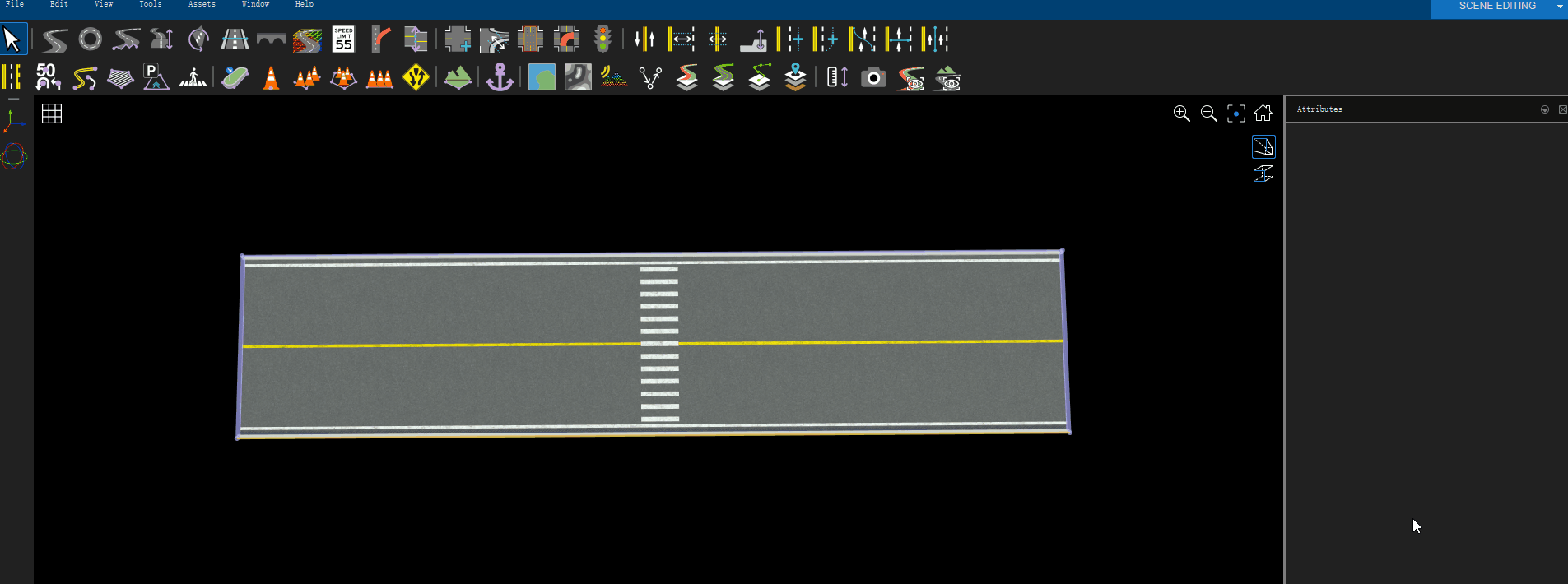Open the traffic Signal tool
The image size is (1568, 584).
(603, 39)
